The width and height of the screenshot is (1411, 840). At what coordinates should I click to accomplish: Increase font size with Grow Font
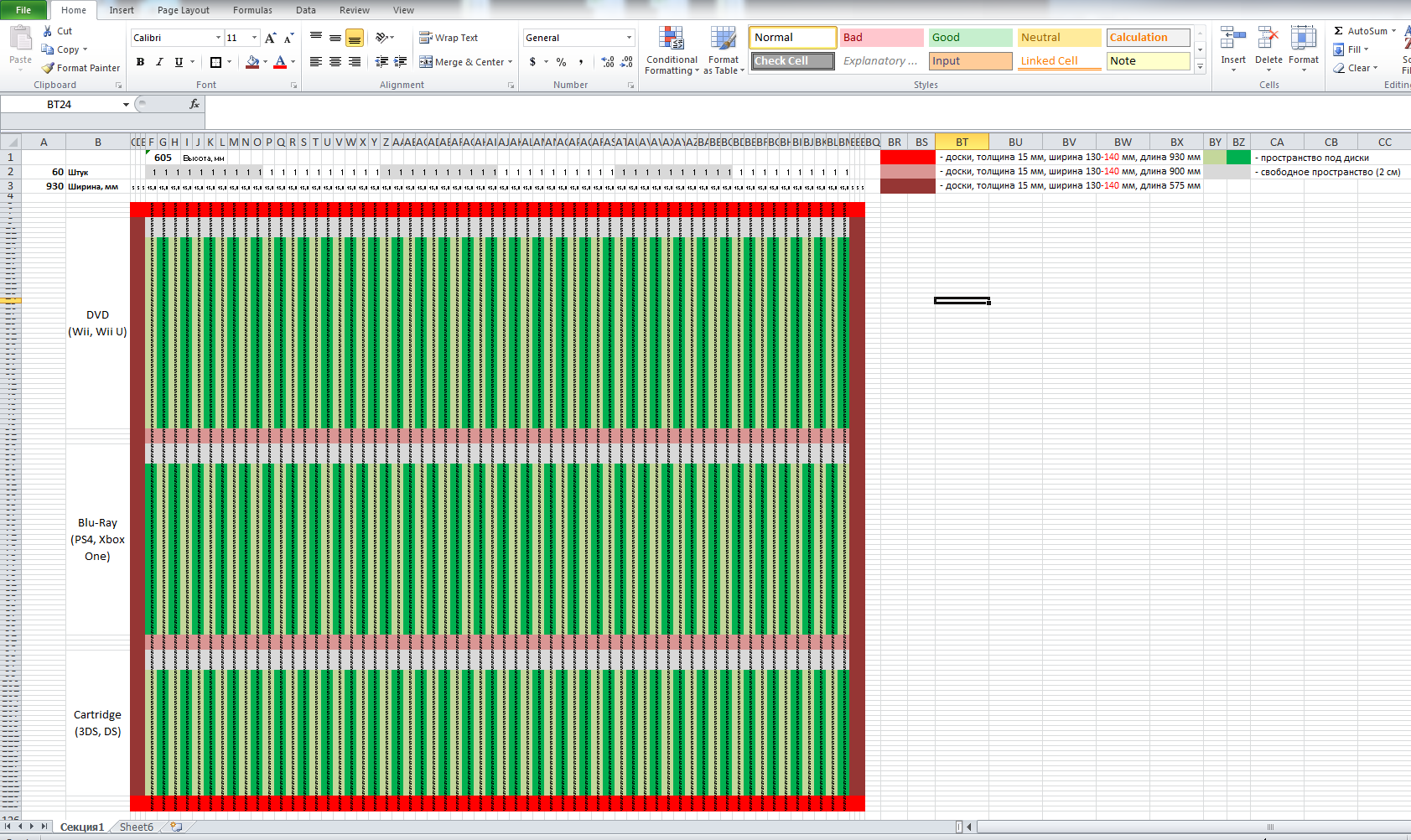click(270, 38)
